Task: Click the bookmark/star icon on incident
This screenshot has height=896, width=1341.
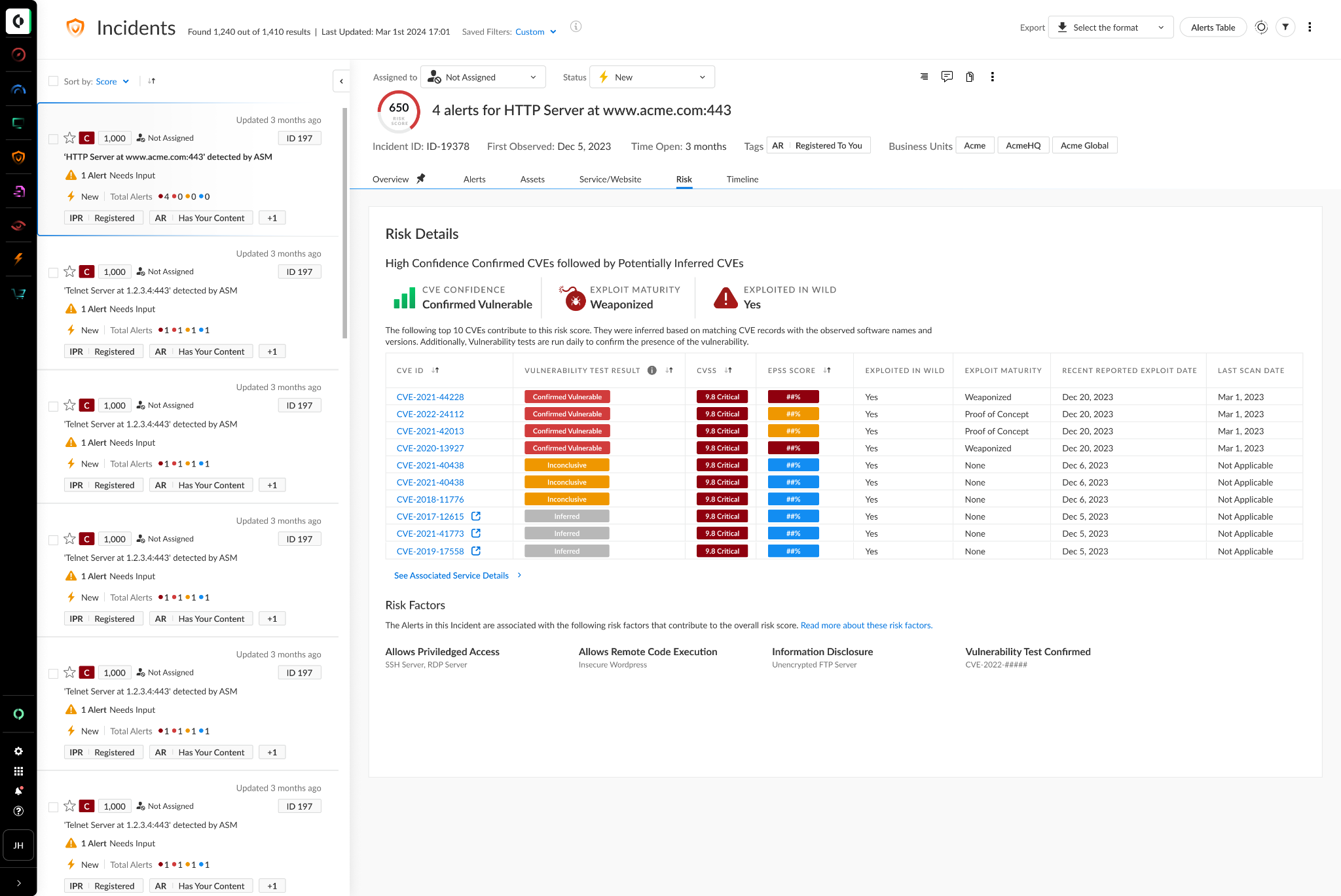Action: (70, 138)
